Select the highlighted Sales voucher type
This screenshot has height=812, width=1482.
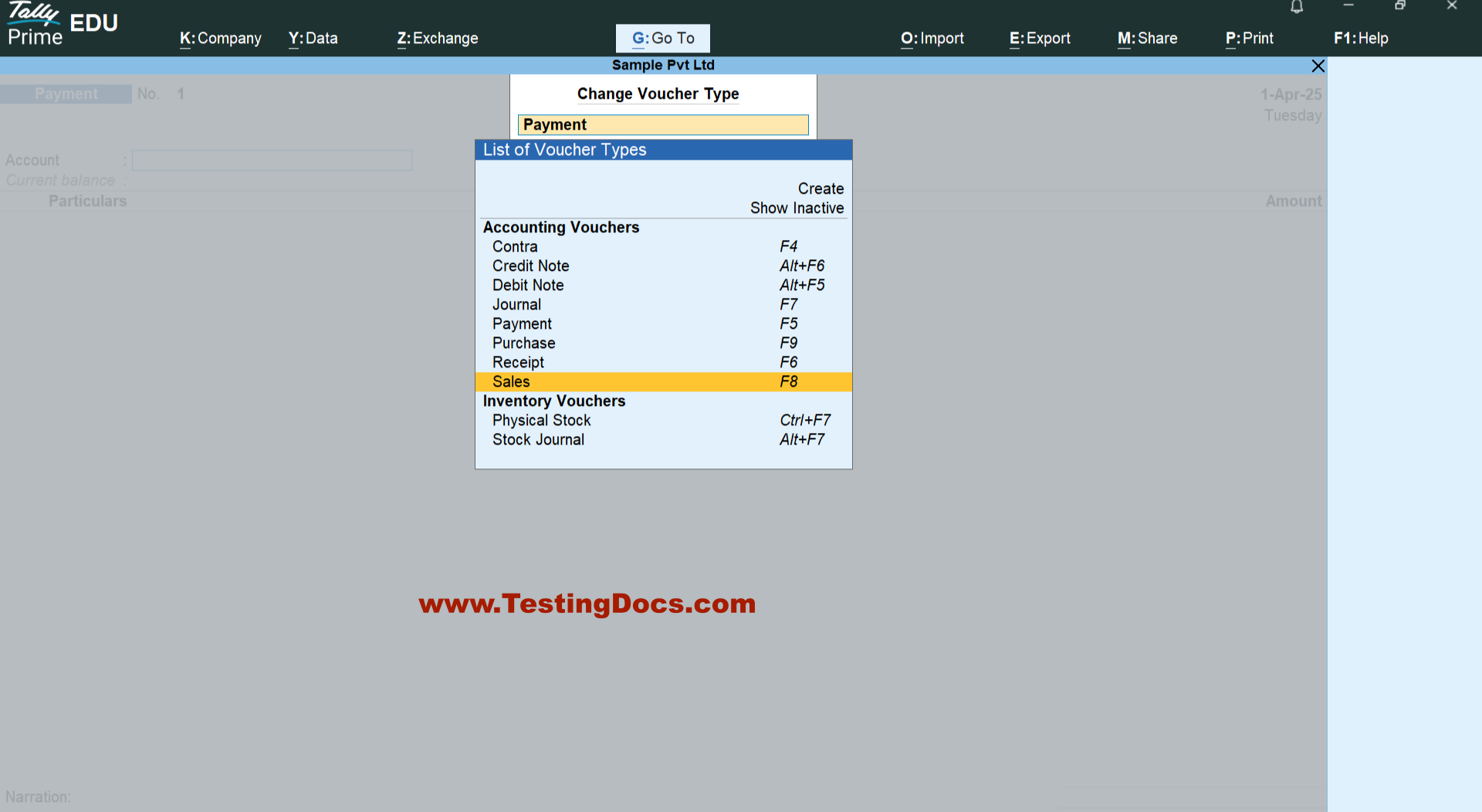coord(511,382)
